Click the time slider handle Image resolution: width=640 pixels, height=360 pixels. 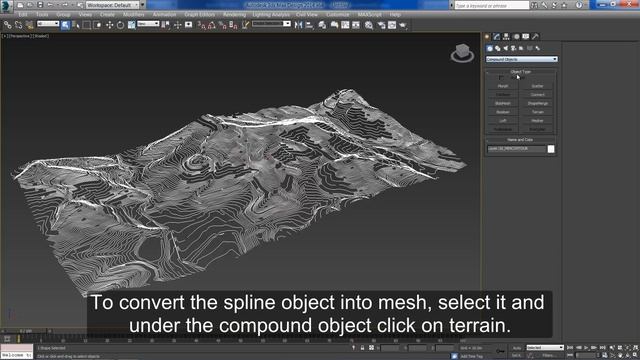click(x=26, y=331)
